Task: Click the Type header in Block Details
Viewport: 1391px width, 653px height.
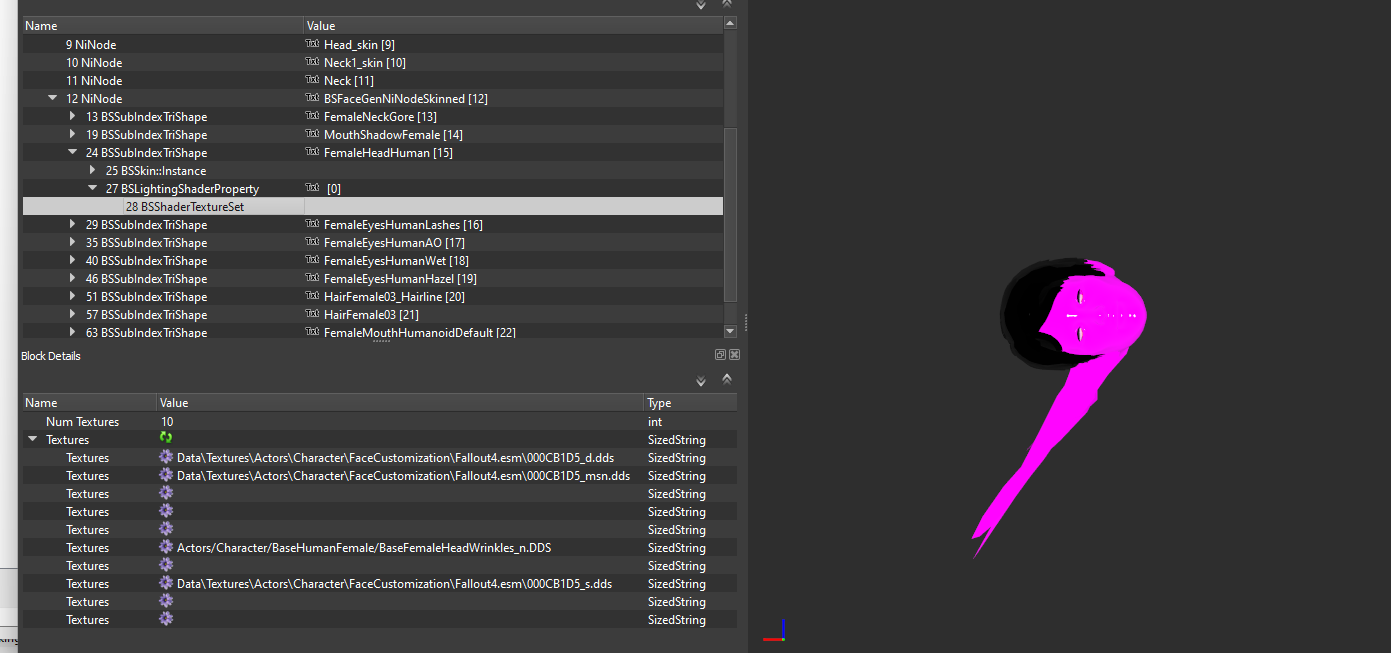Action: coord(691,403)
